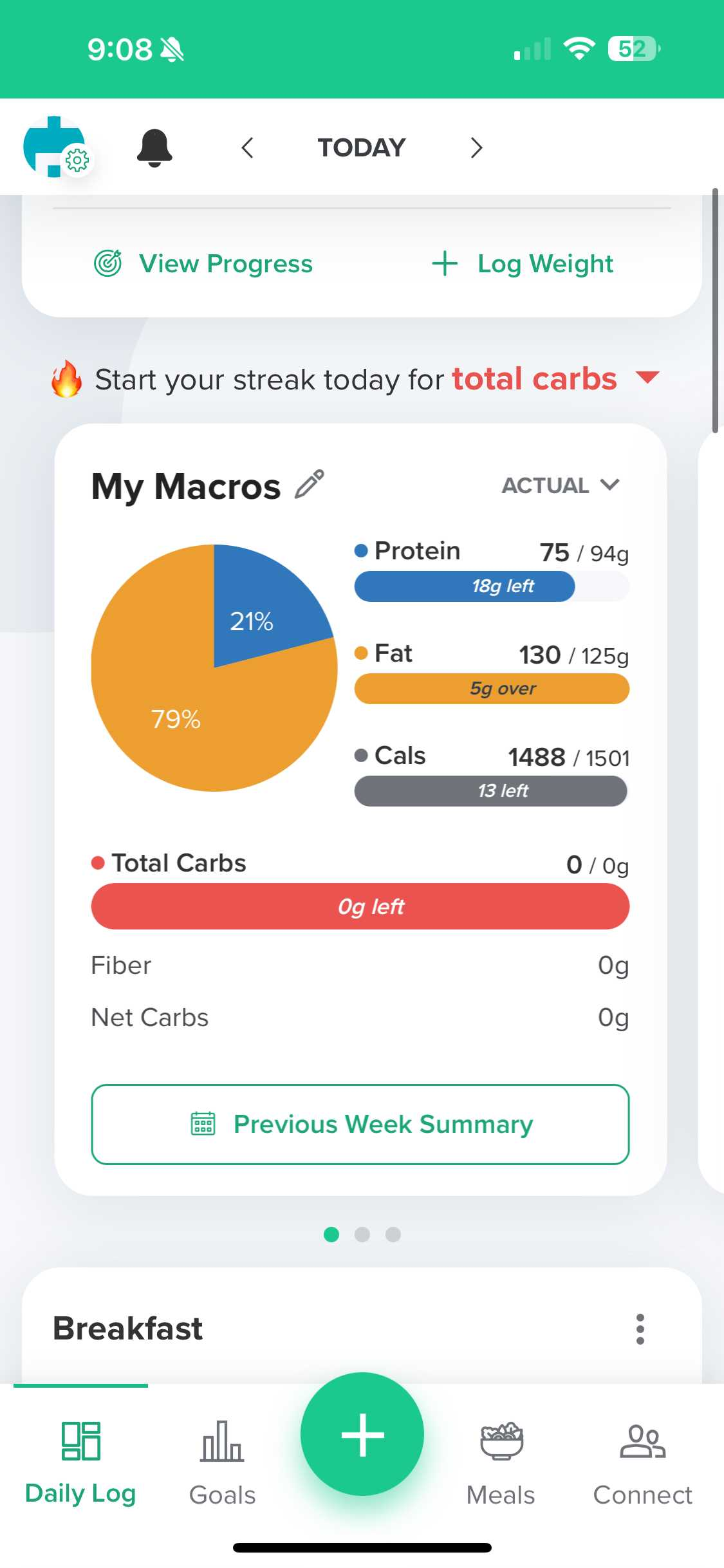Edit My Macros pencil icon

tap(310, 485)
